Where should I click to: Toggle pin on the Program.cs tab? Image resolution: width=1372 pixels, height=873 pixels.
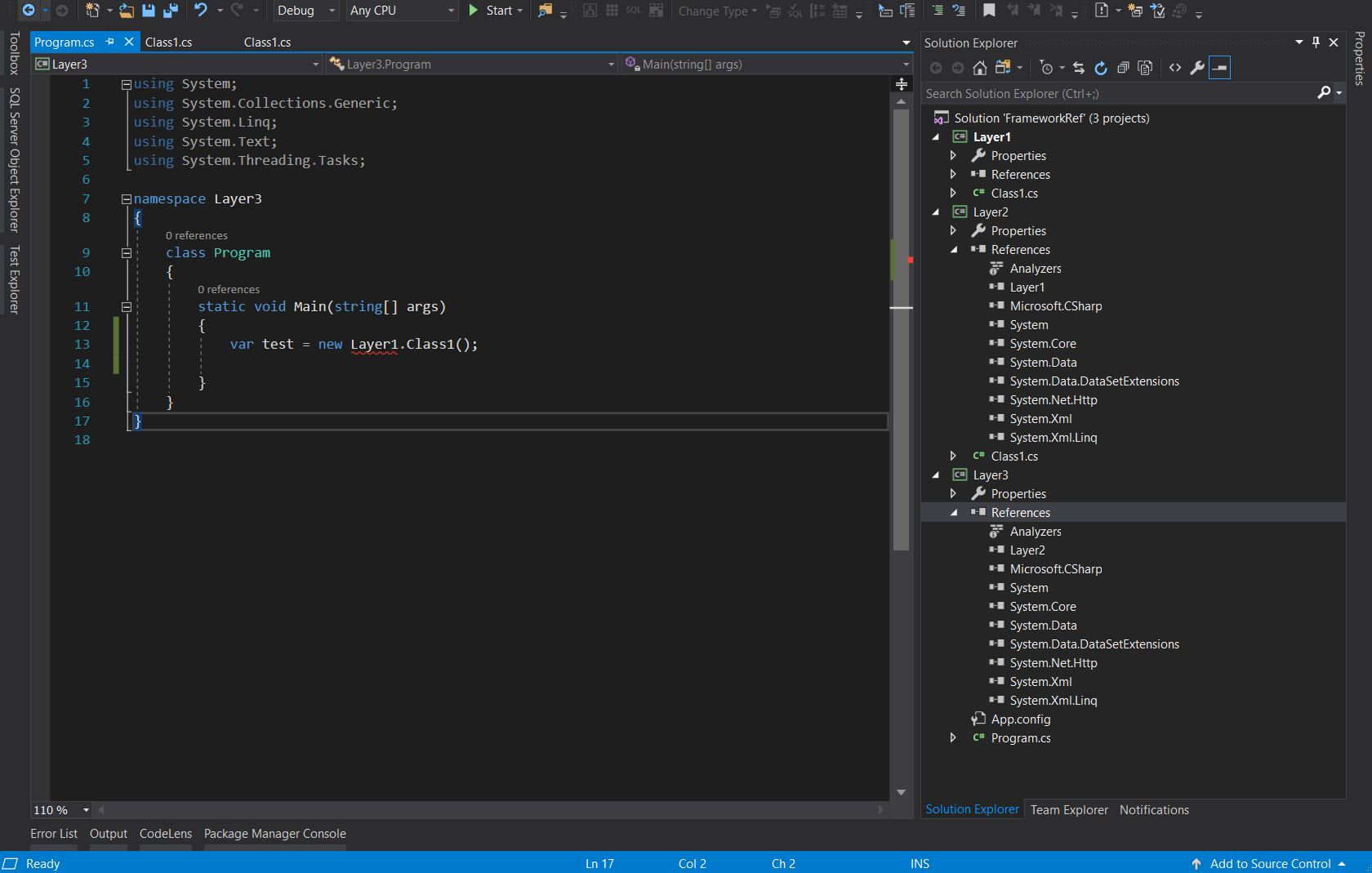[110, 42]
